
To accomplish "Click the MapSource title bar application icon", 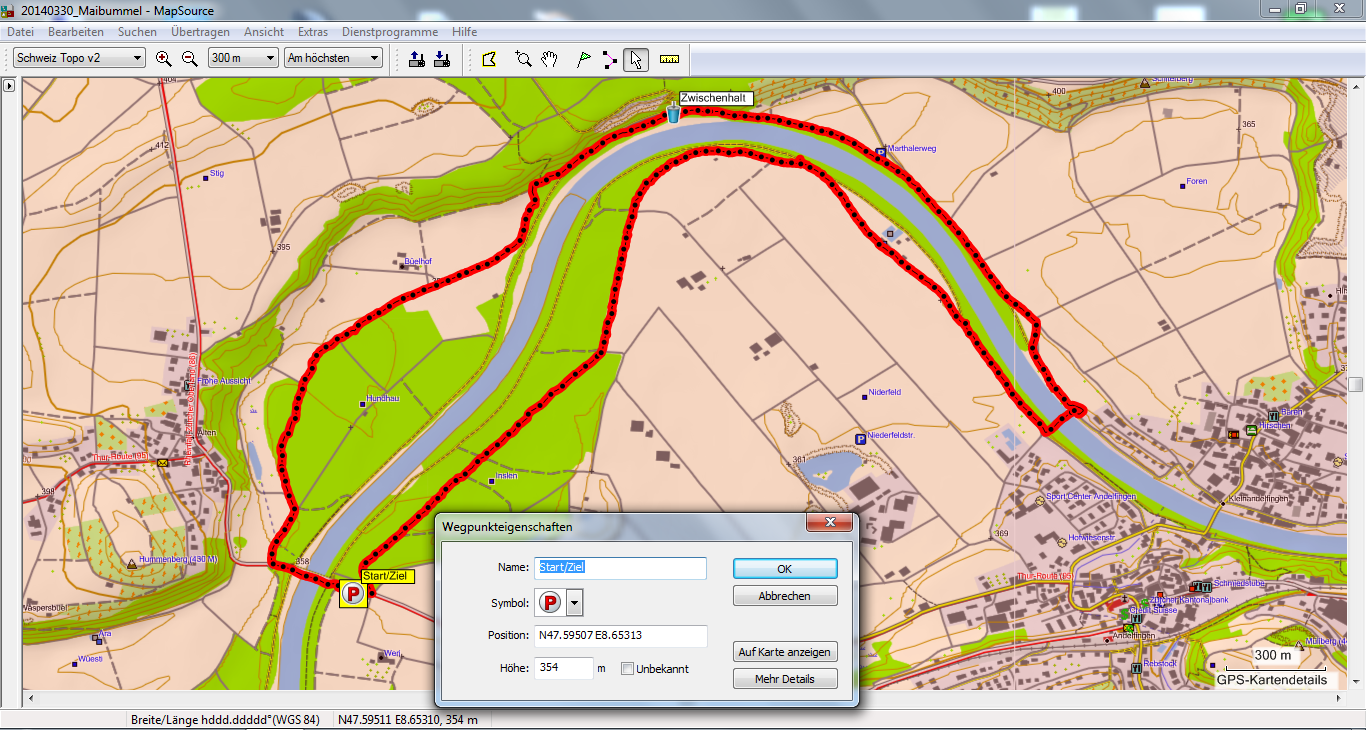I will click(x=9, y=10).
